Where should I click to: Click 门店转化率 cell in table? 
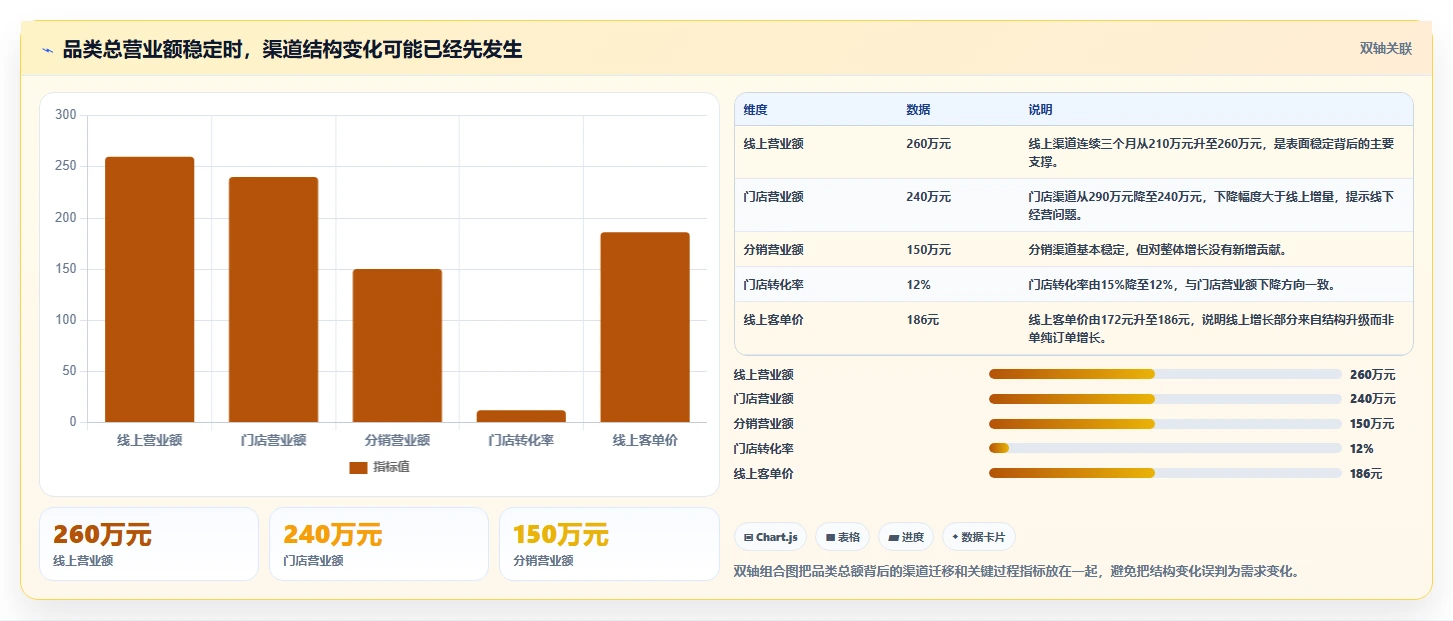pos(773,285)
